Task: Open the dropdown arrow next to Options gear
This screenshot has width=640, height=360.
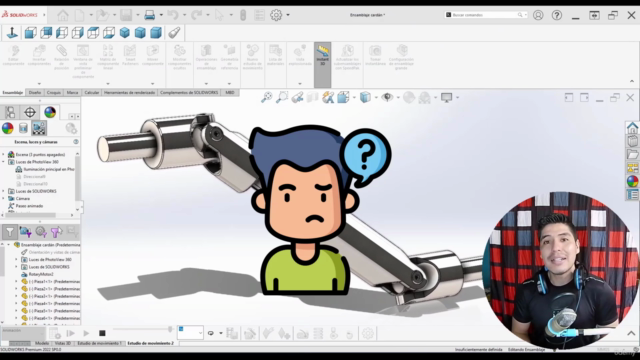Action: [288, 15]
